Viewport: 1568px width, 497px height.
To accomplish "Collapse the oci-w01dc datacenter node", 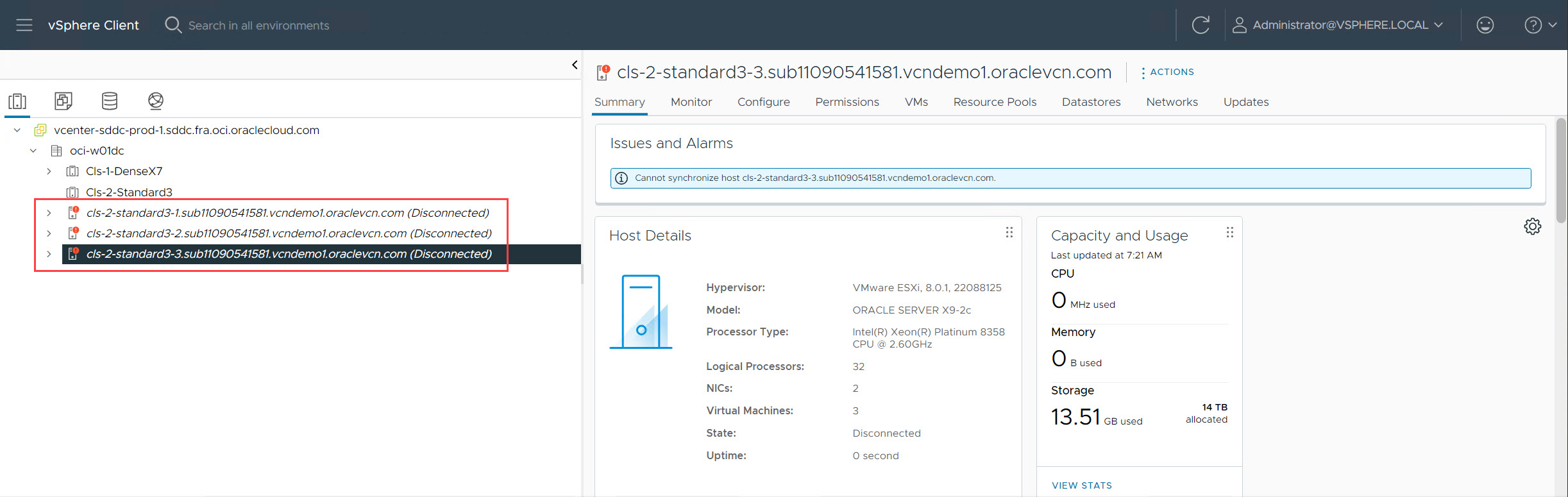I will click(x=33, y=151).
